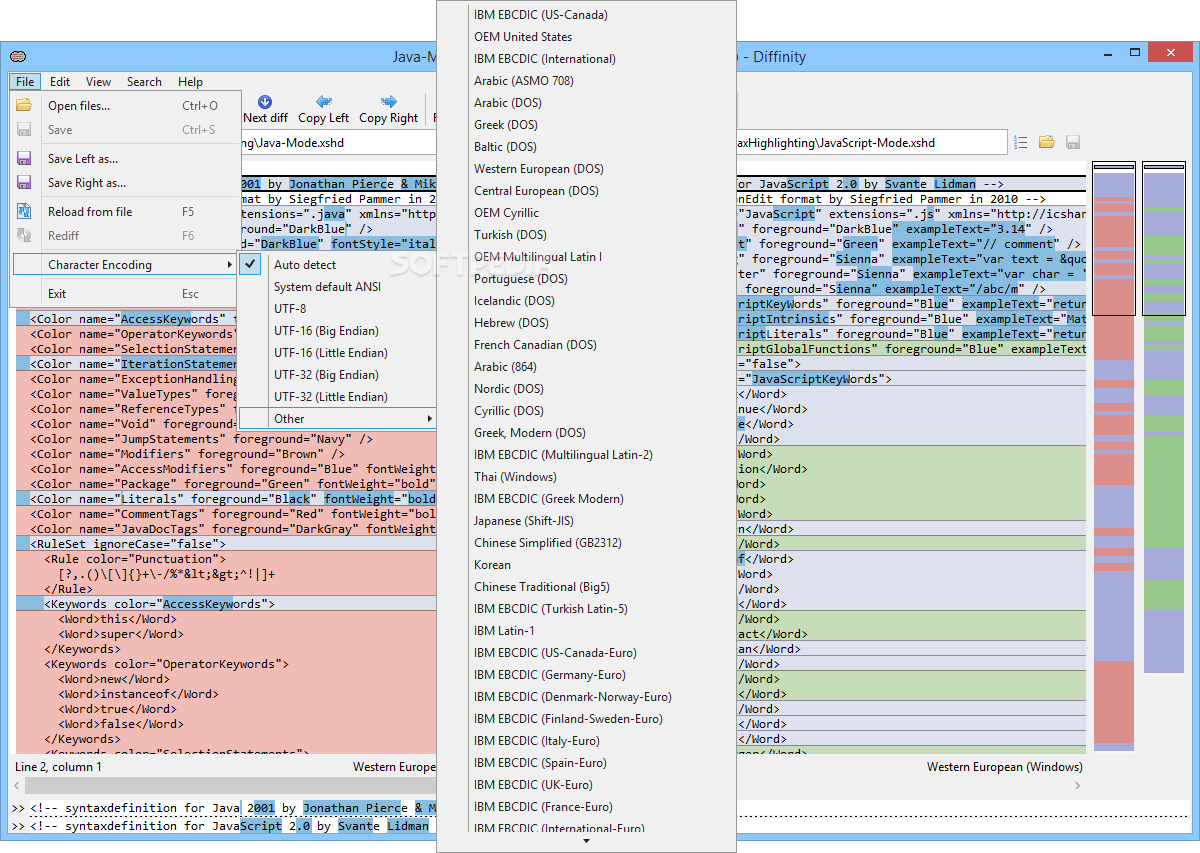Click the save disk icon beside right file path
This screenshot has width=1200, height=853.
click(1073, 142)
